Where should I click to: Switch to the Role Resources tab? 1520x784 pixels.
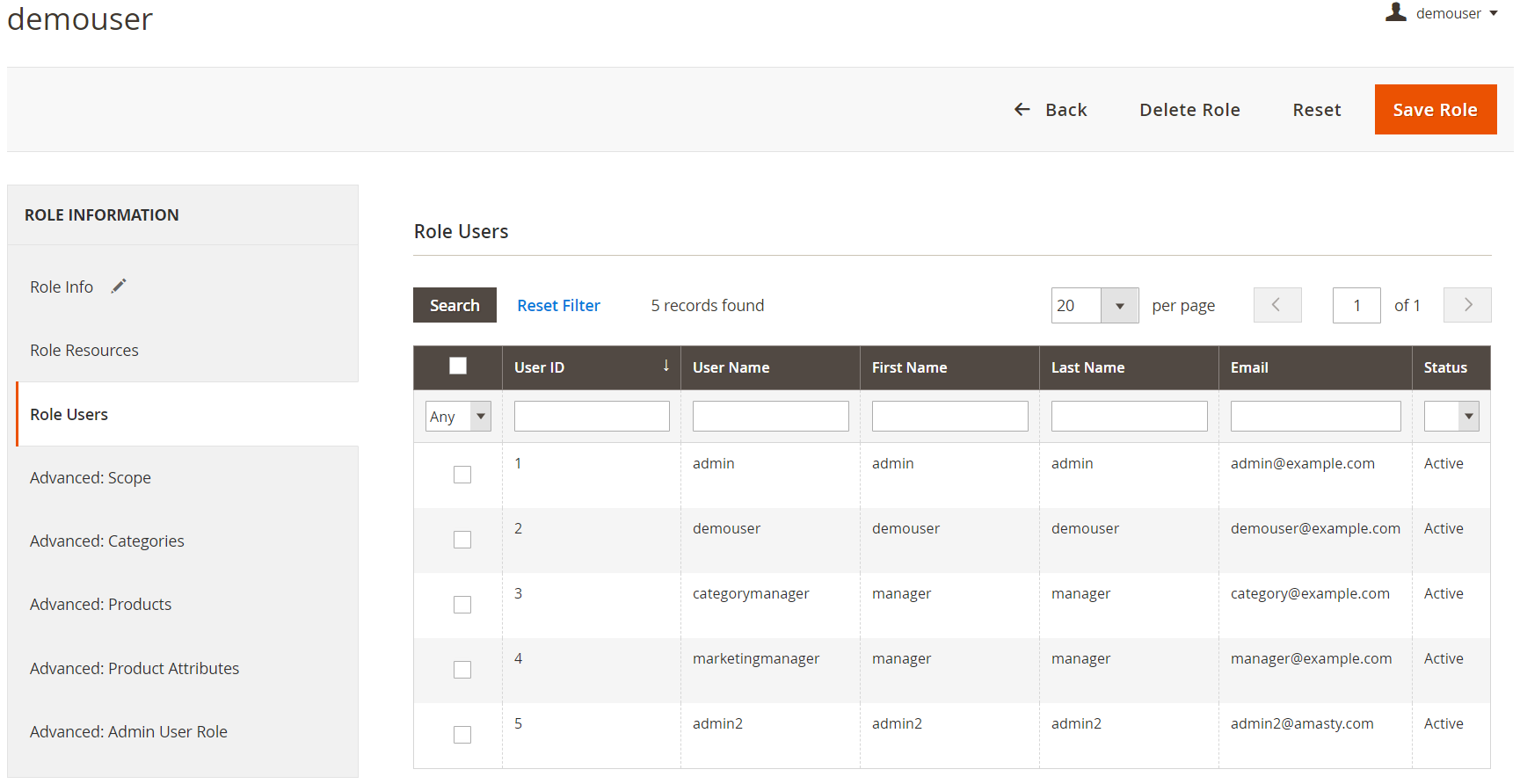coord(84,351)
